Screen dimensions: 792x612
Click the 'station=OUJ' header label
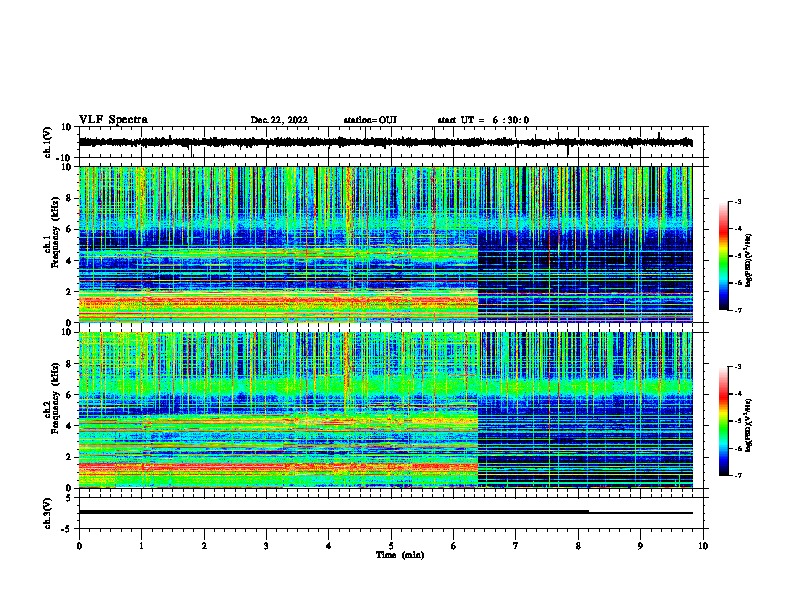click(370, 120)
